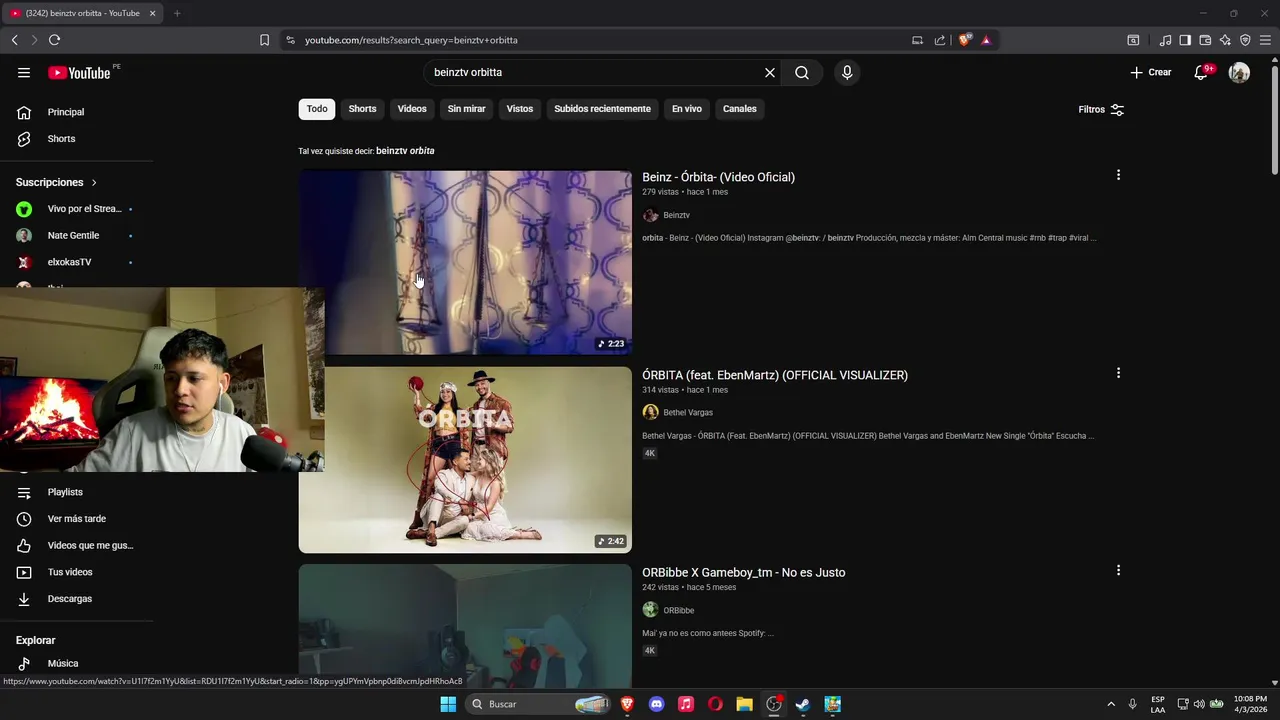
Task: Toggle the browser sidebar panel
Action: (x=1185, y=40)
